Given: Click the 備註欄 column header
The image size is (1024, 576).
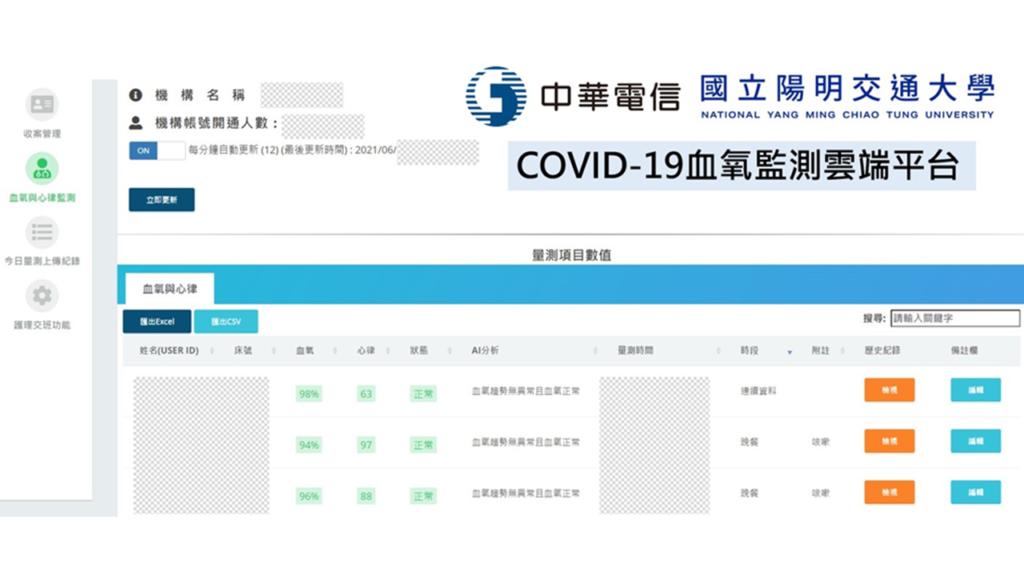Looking at the screenshot, I should click(x=964, y=351).
